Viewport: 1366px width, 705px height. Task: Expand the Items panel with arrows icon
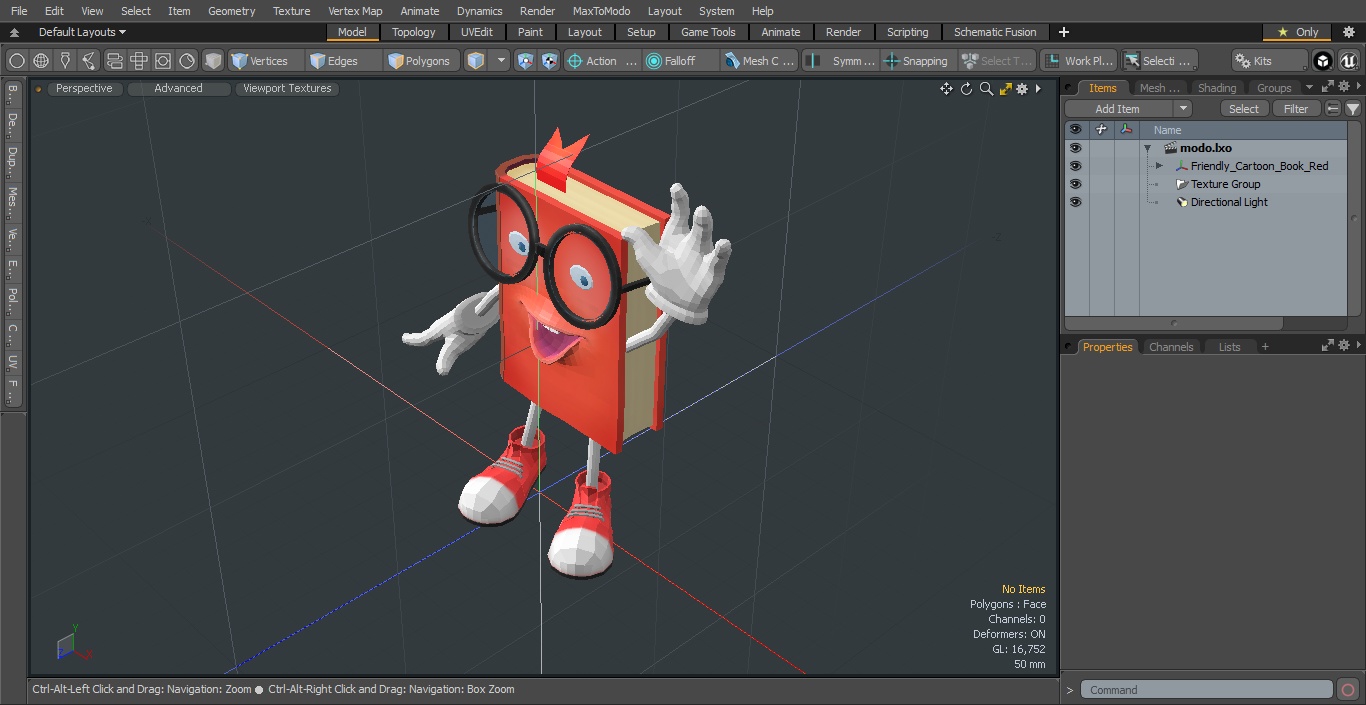point(1328,87)
